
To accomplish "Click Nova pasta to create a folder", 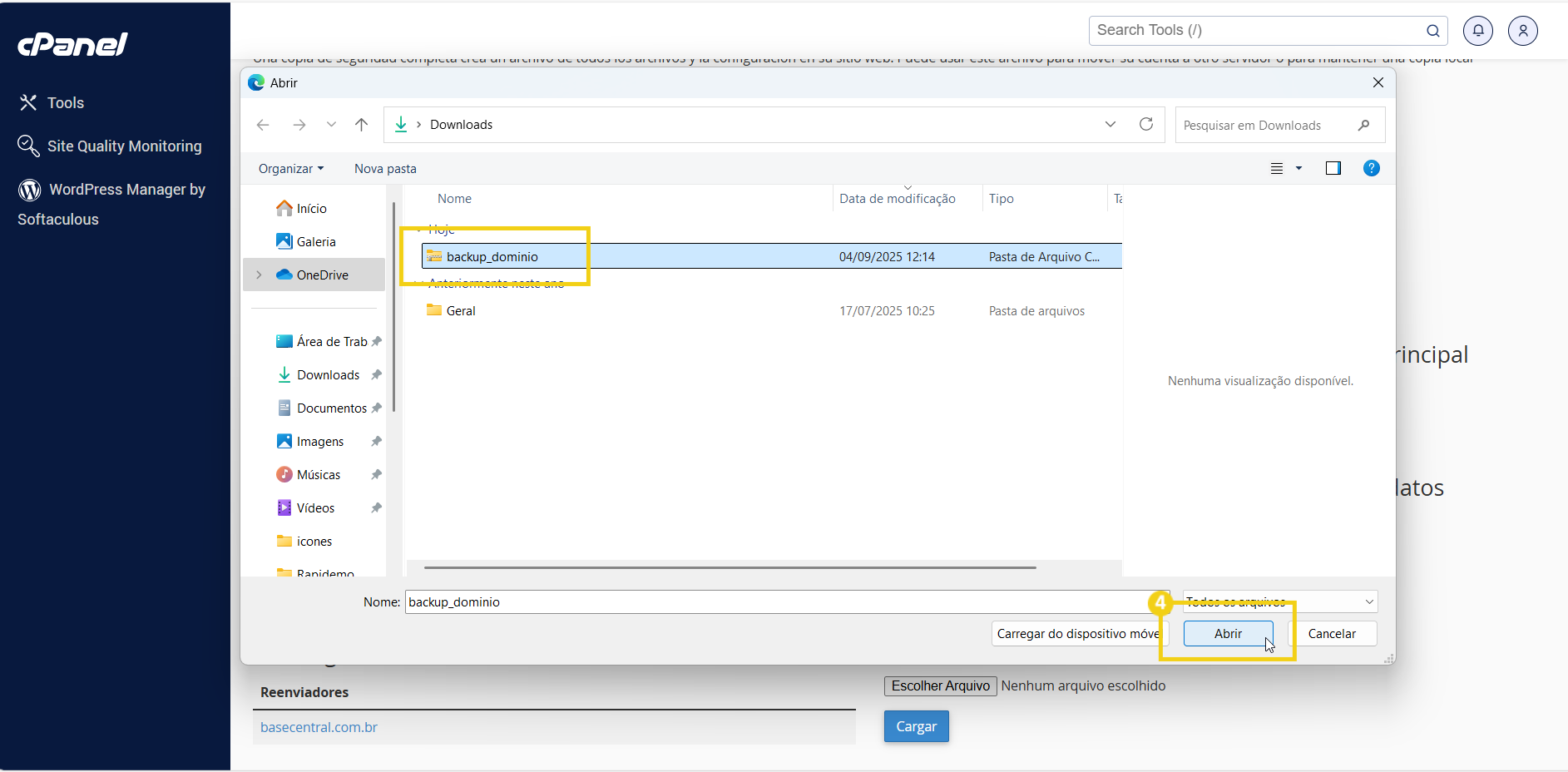I will (x=384, y=168).
